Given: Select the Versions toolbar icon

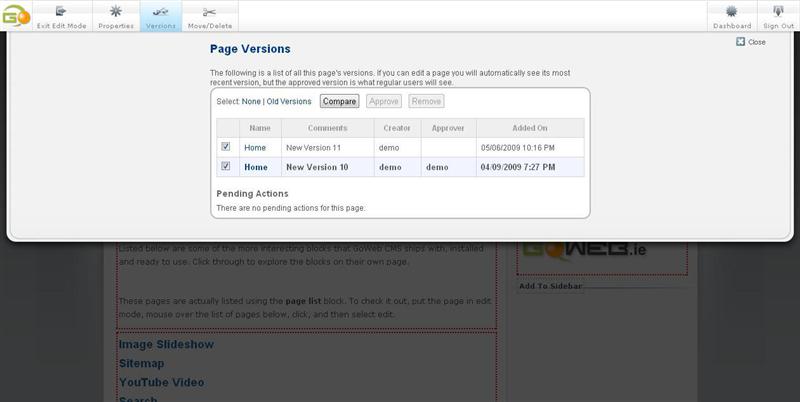Looking at the screenshot, I should 160,12.
